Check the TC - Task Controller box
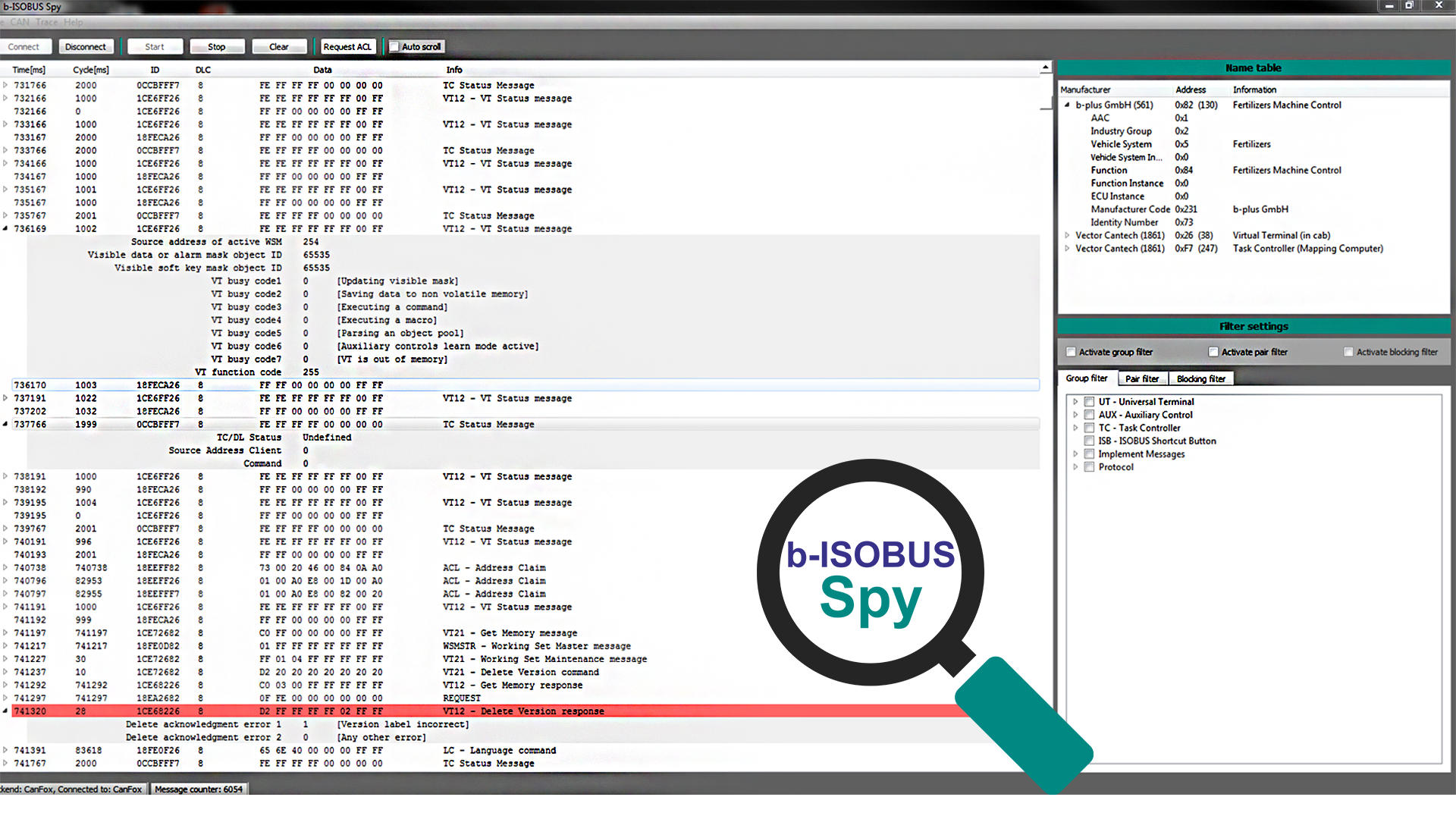1456x819 pixels. click(1089, 428)
